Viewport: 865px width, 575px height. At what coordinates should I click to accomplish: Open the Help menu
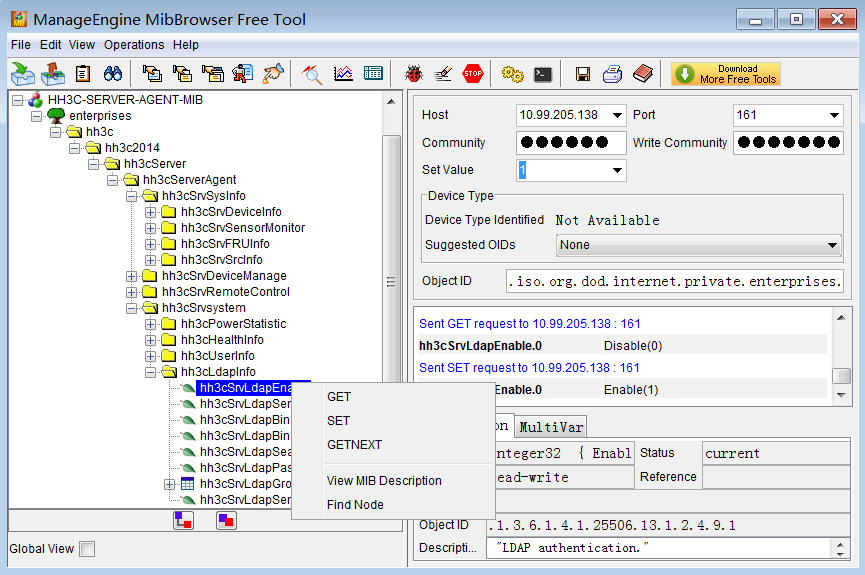point(185,45)
